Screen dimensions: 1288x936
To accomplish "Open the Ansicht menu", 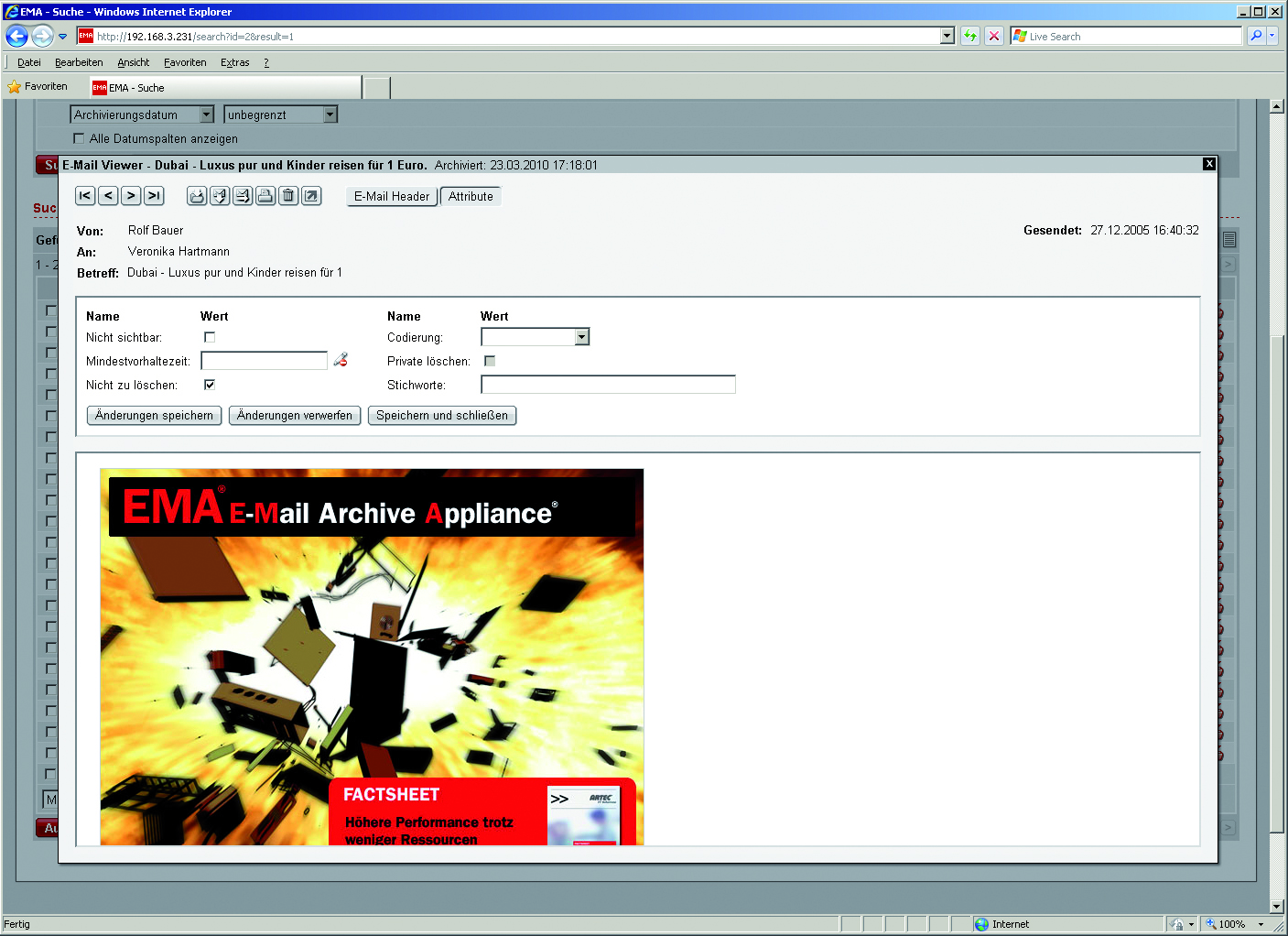I will pos(134,62).
